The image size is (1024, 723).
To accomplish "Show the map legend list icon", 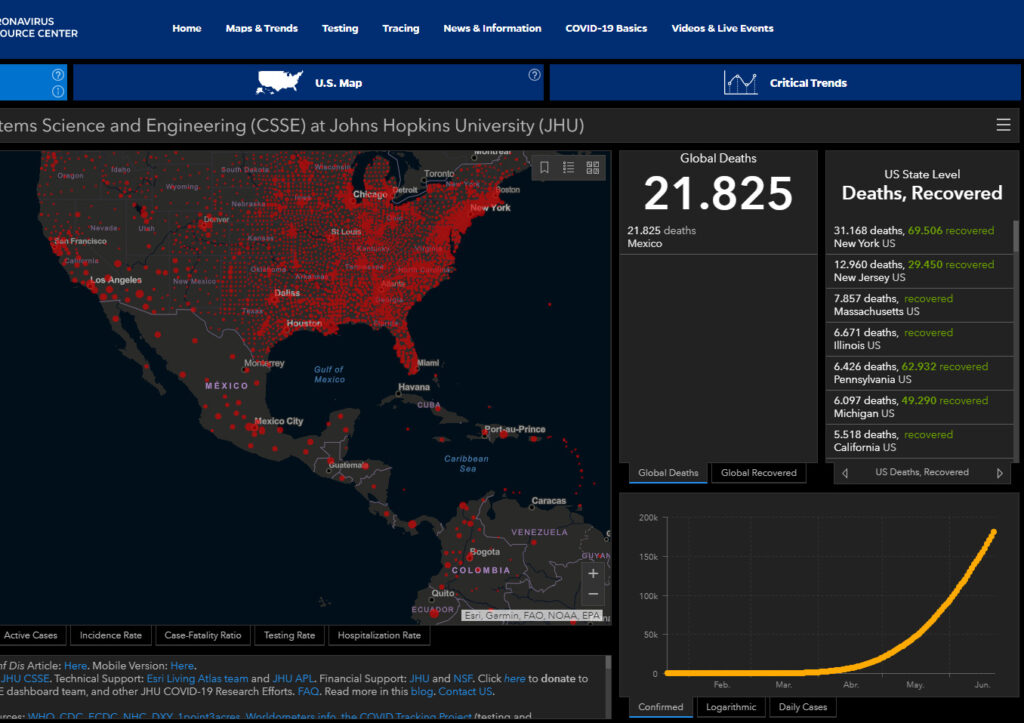I will pyautogui.click(x=568, y=168).
